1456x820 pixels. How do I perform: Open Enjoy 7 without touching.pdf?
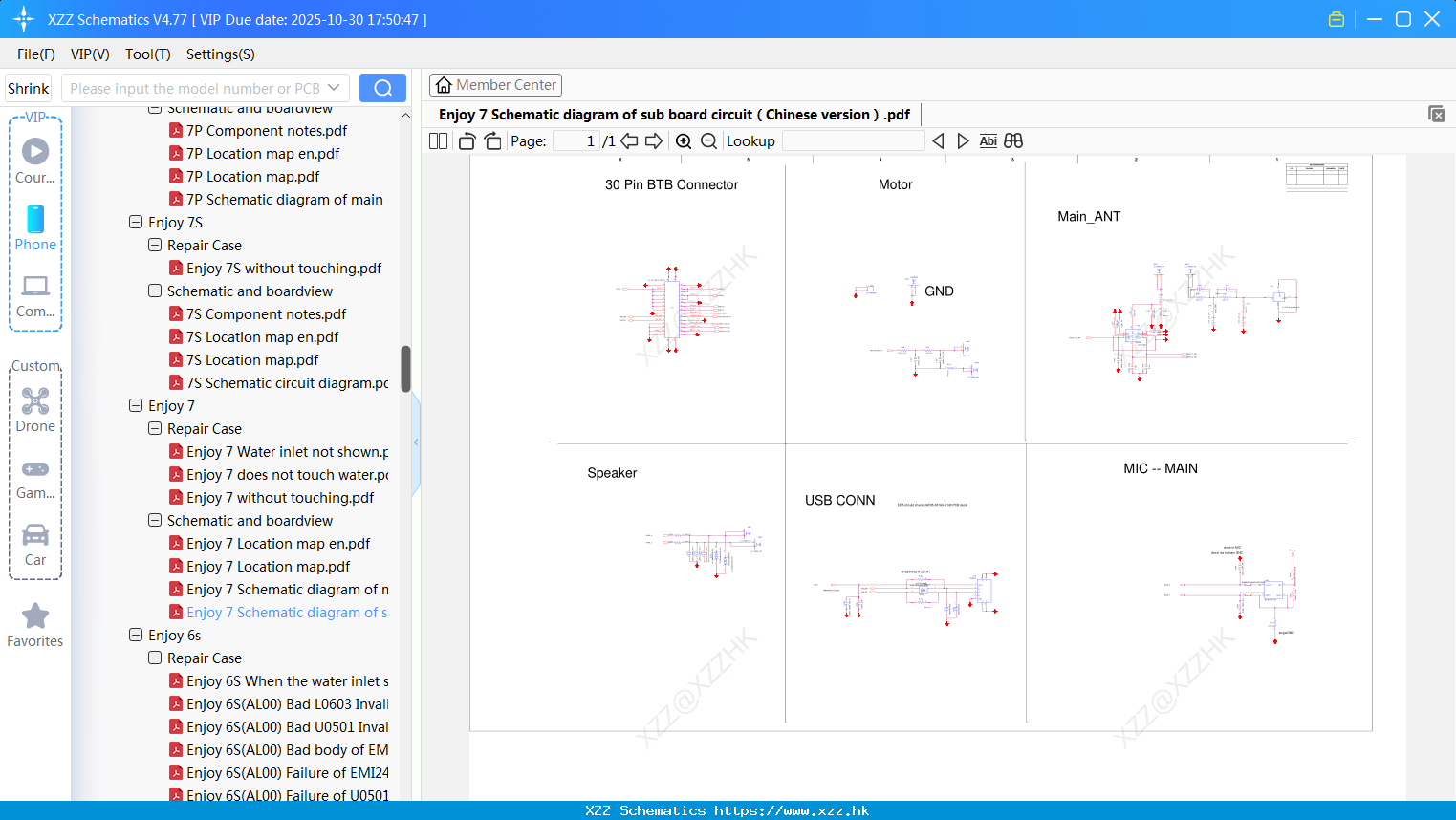coord(280,497)
